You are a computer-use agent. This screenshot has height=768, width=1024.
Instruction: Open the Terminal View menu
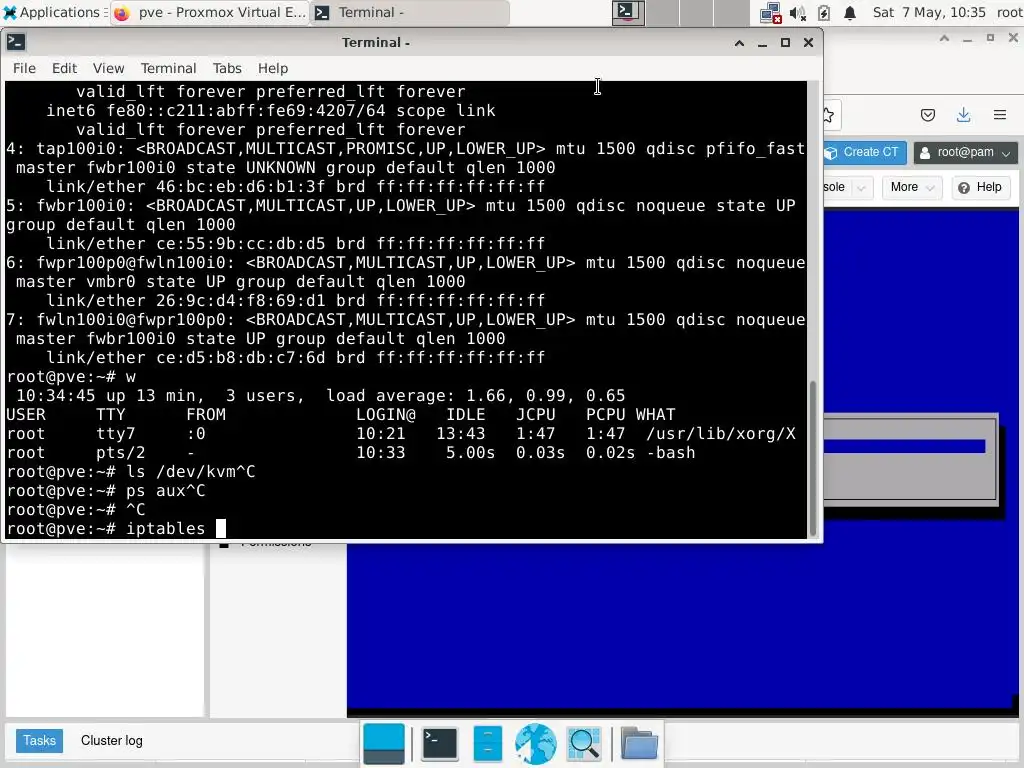coord(108,69)
